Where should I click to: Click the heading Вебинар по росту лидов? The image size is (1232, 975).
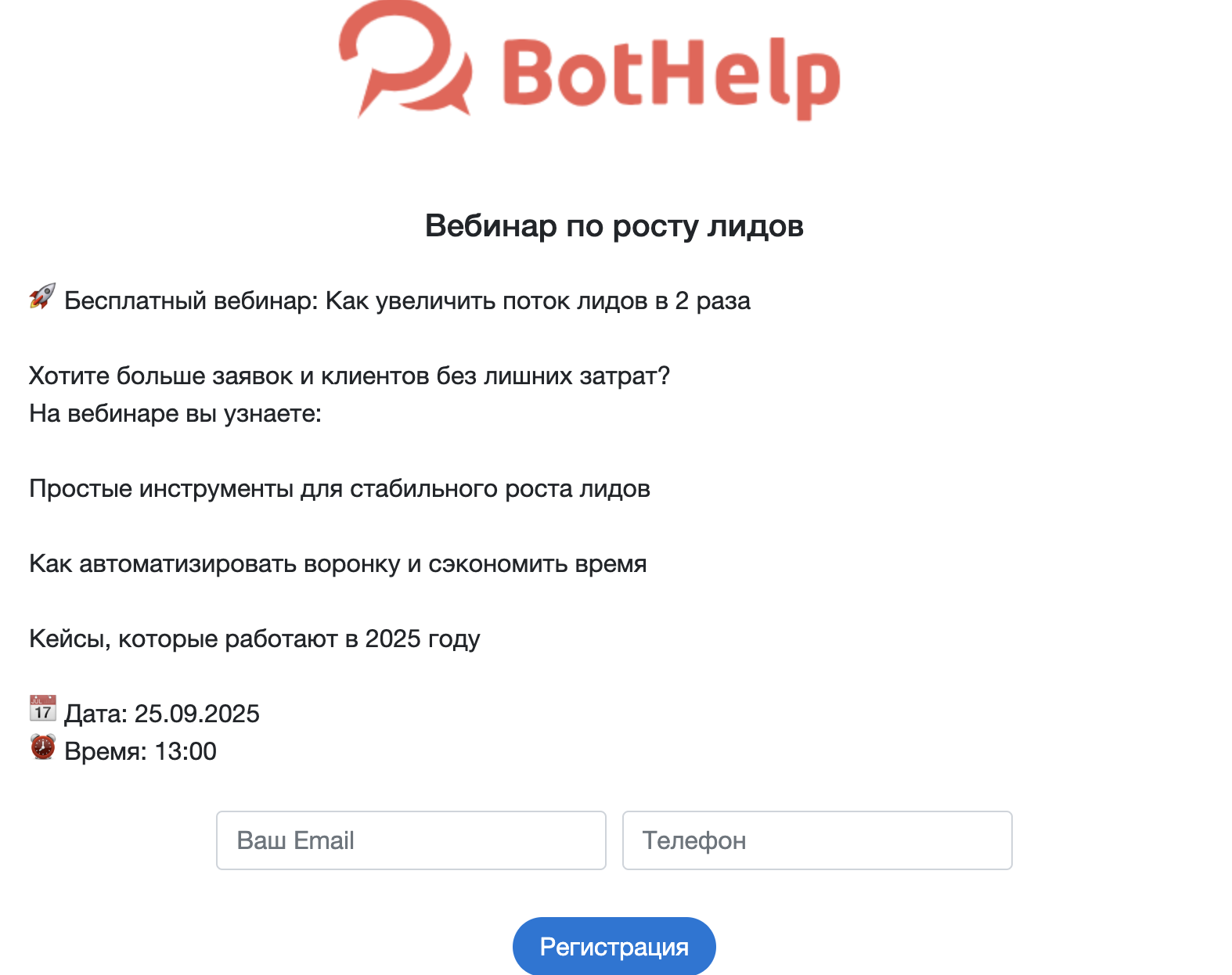pos(614,226)
